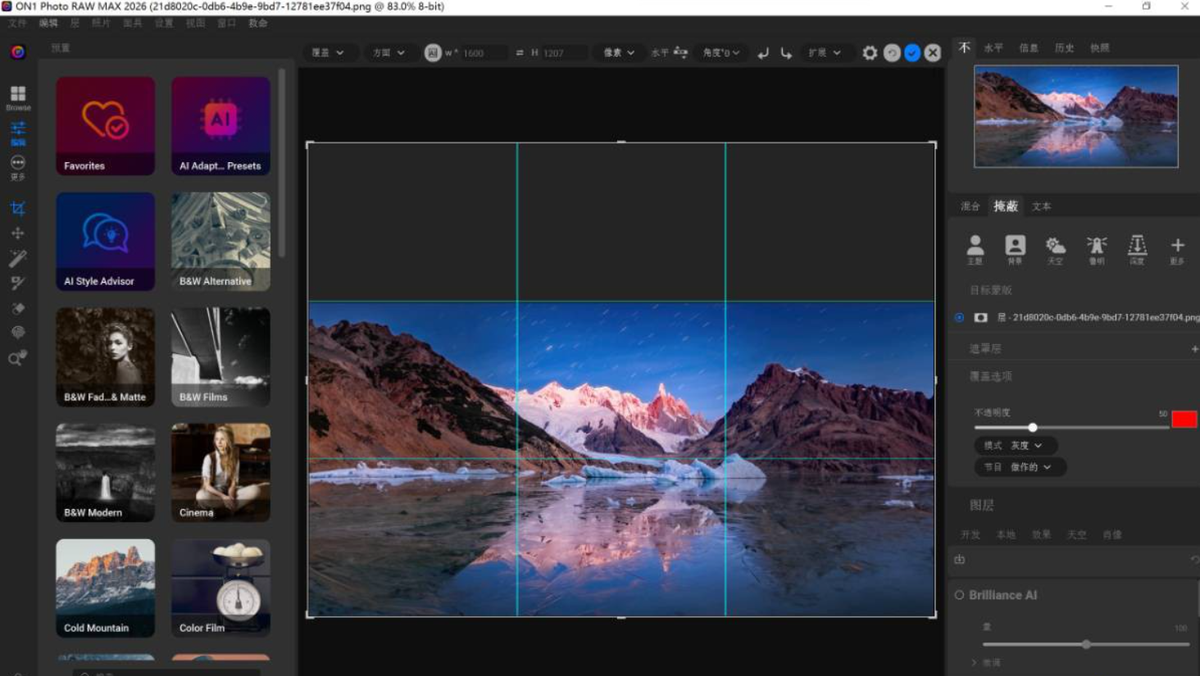
Task: Apply crop with blue checkmark
Action: (912, 53)
